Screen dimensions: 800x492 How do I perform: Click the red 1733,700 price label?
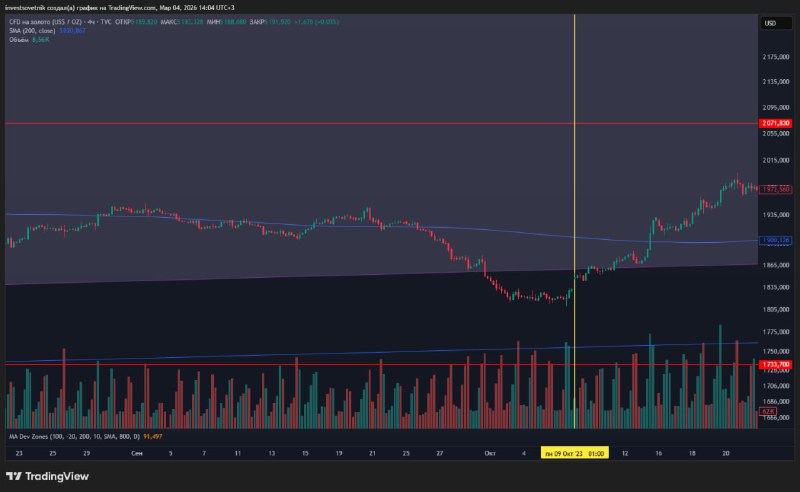coord(776,365)
